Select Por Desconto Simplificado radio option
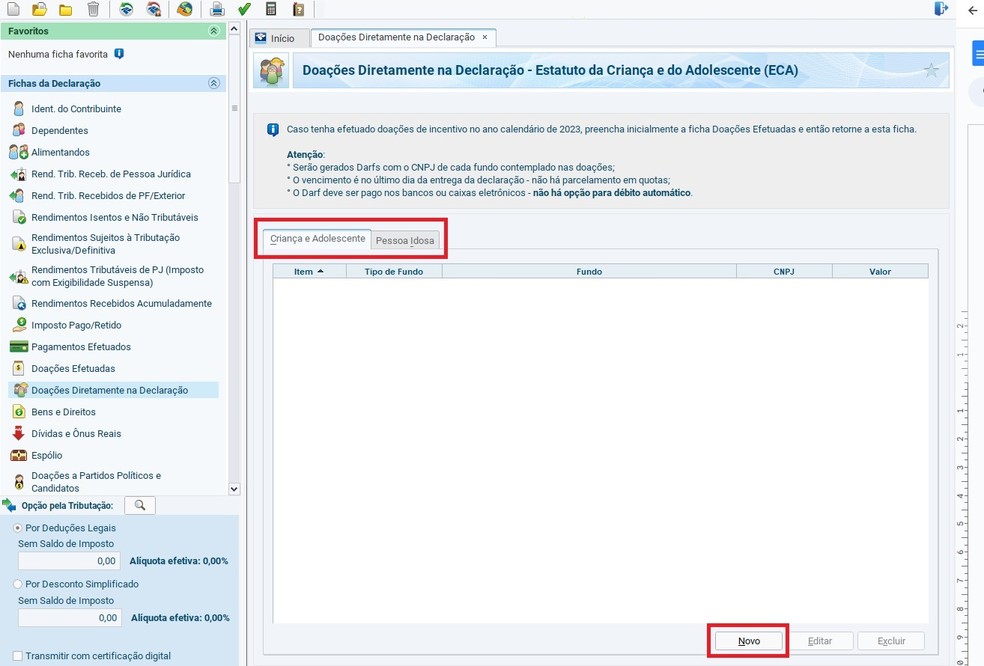 pos(18,584)
